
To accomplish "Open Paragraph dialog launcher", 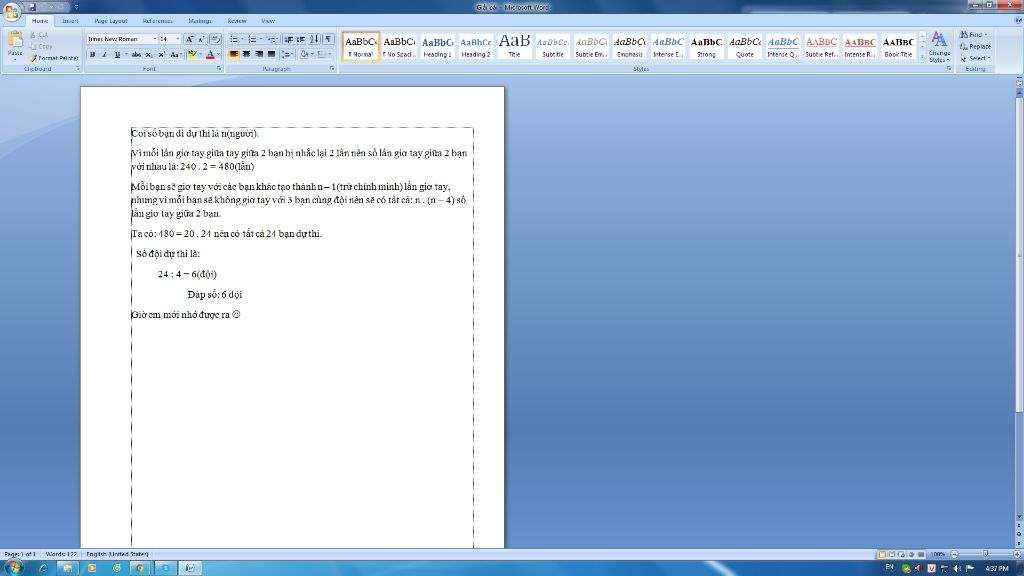I will (x=332, y=69).
